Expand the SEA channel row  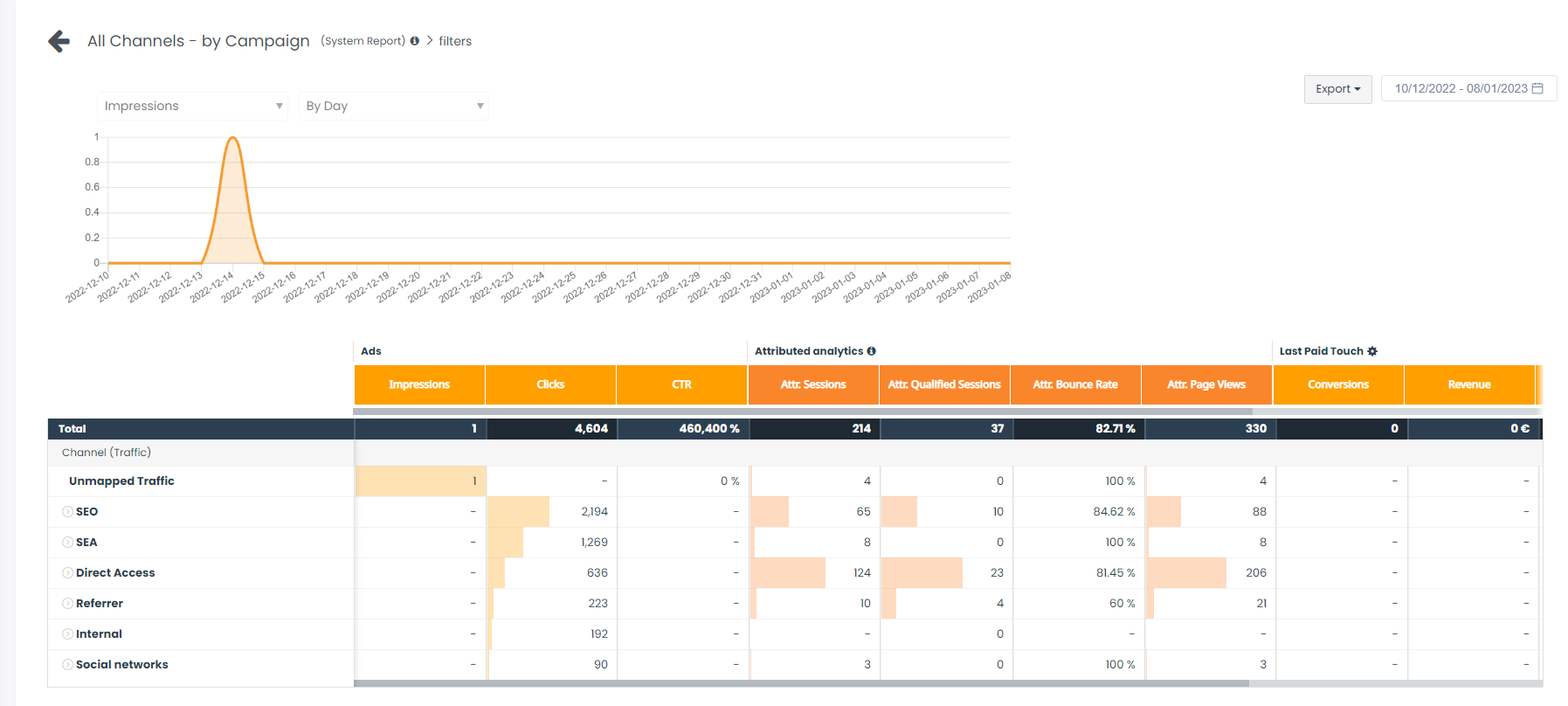67,543
